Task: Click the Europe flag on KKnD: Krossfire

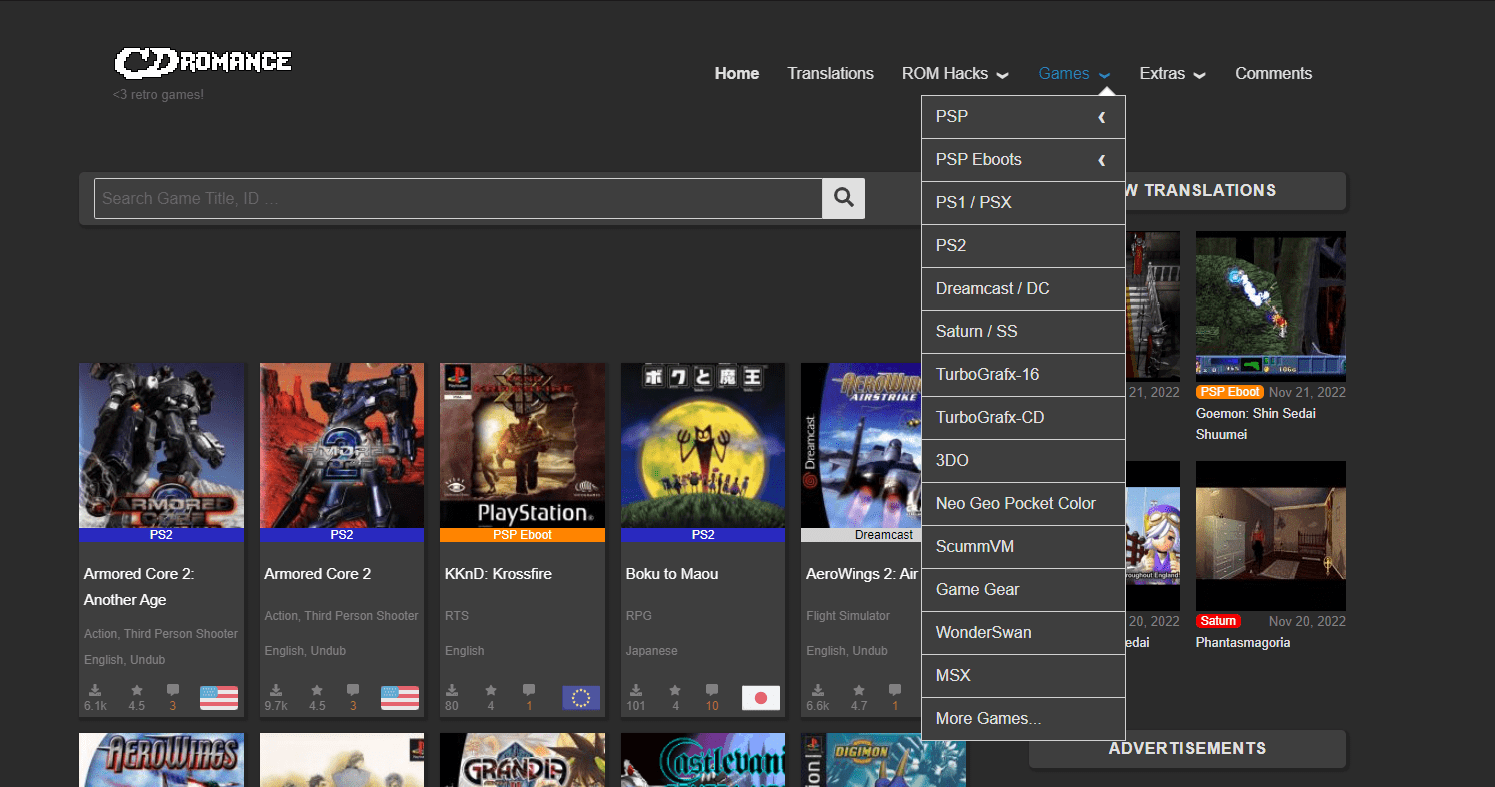Action: click(x=581, y=698)
